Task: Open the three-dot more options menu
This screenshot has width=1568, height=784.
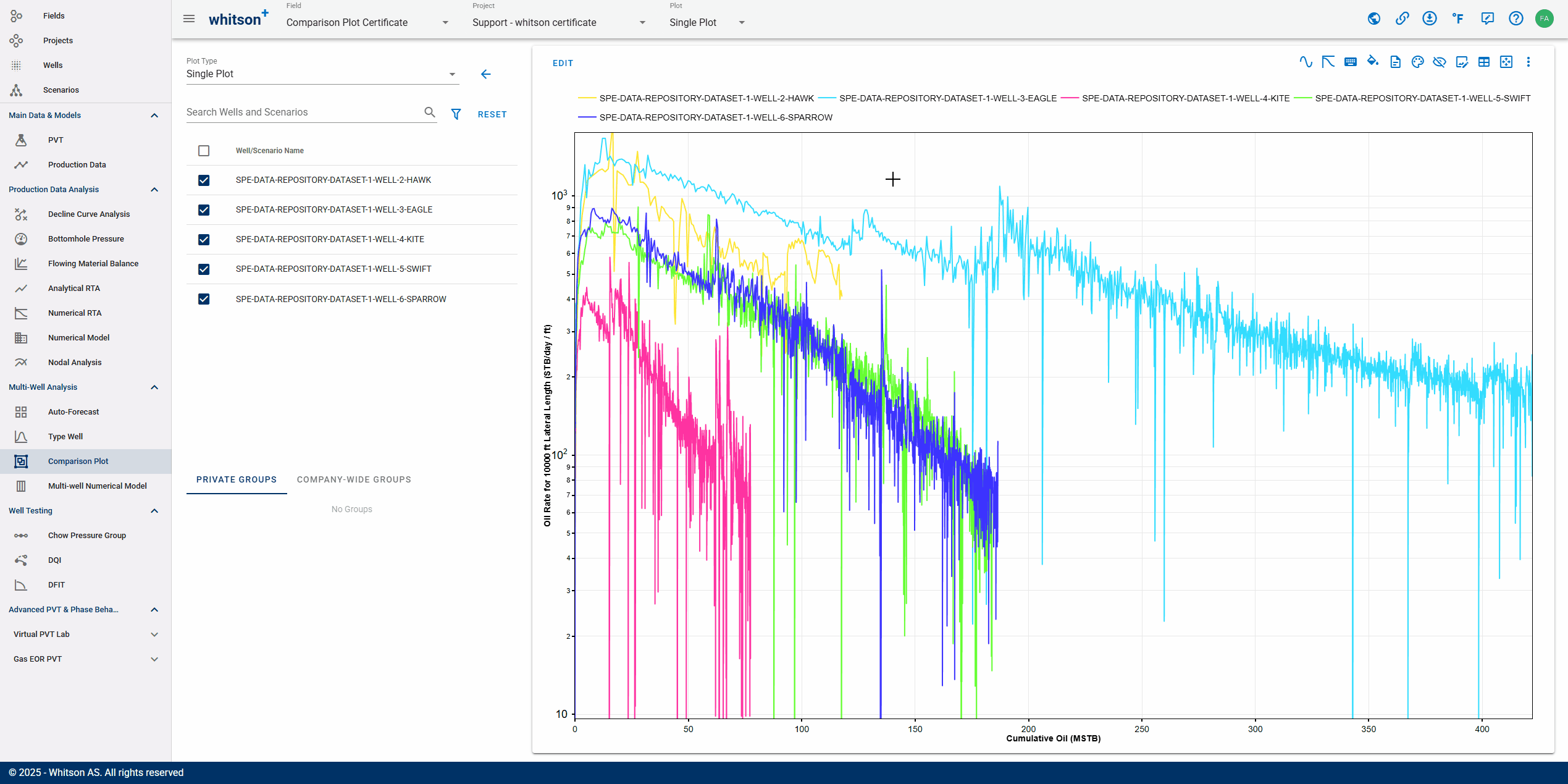Action: coord(1528,62)
